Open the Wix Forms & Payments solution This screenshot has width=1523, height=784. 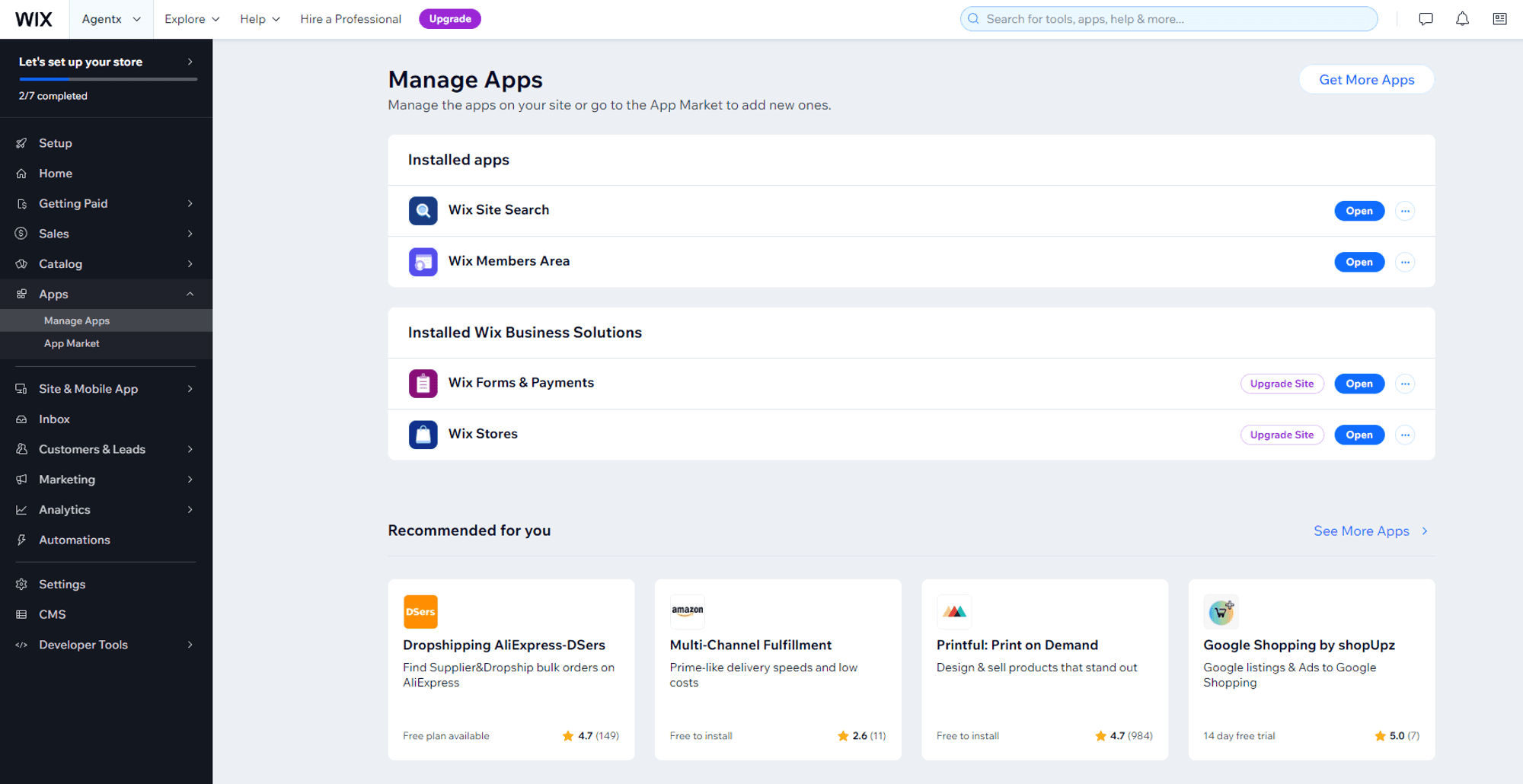coord(1359,384)
